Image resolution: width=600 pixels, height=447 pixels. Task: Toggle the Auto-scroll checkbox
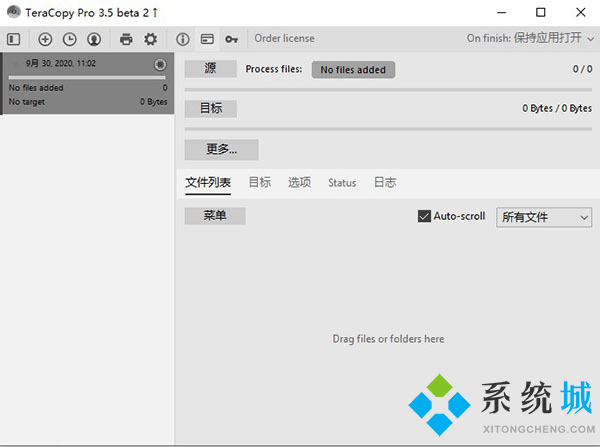(x=424, y=216)
